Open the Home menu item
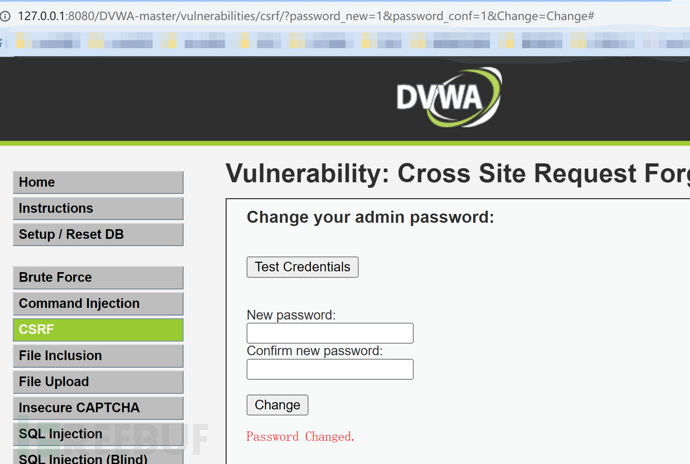 tap(98, 182)
